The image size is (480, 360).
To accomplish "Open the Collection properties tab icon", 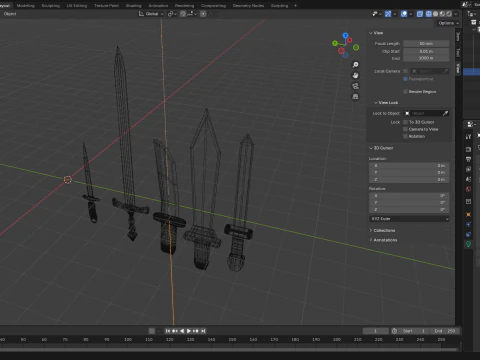I will point(468,201).
